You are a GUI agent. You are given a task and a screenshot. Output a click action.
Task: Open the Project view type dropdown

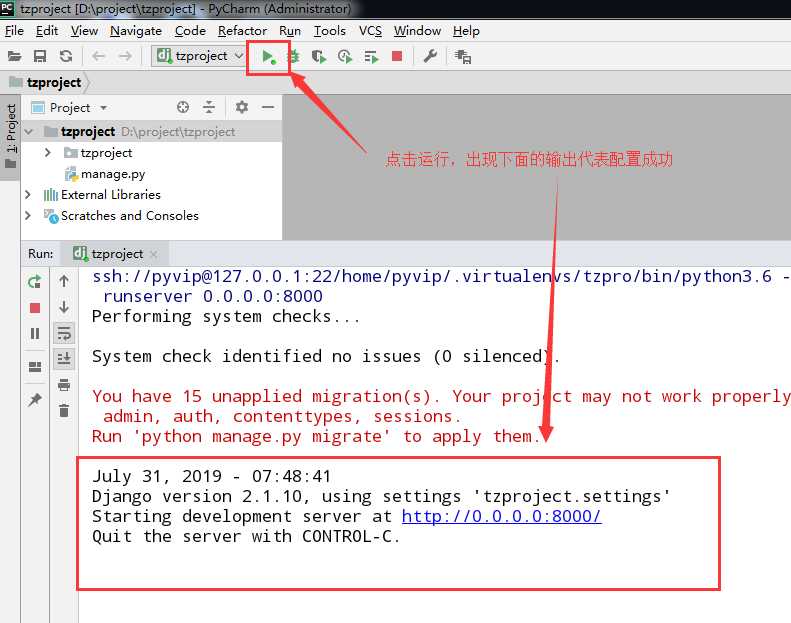click(69, 107)
